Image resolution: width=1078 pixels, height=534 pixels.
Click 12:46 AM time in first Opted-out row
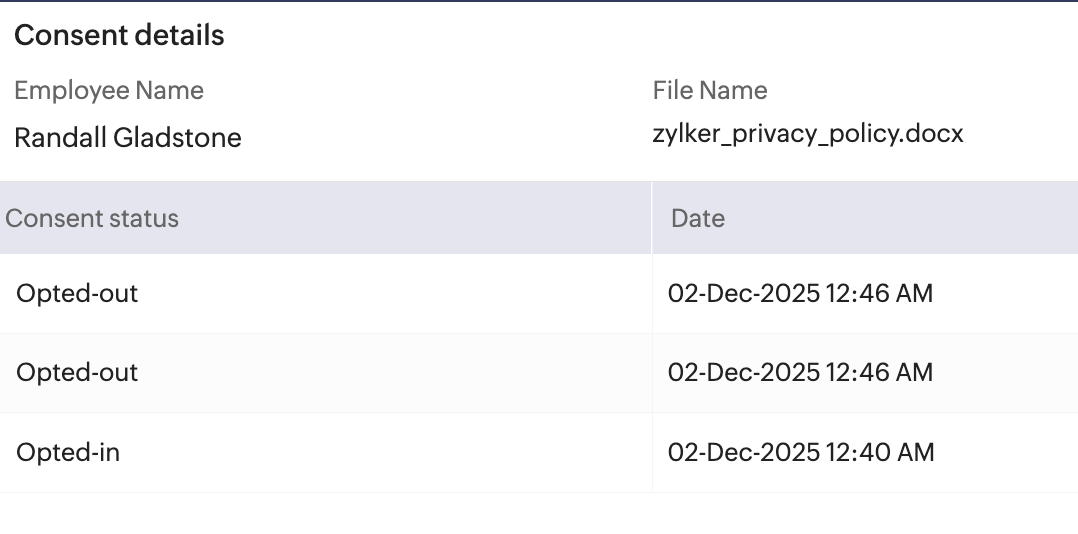coord(879,294)
